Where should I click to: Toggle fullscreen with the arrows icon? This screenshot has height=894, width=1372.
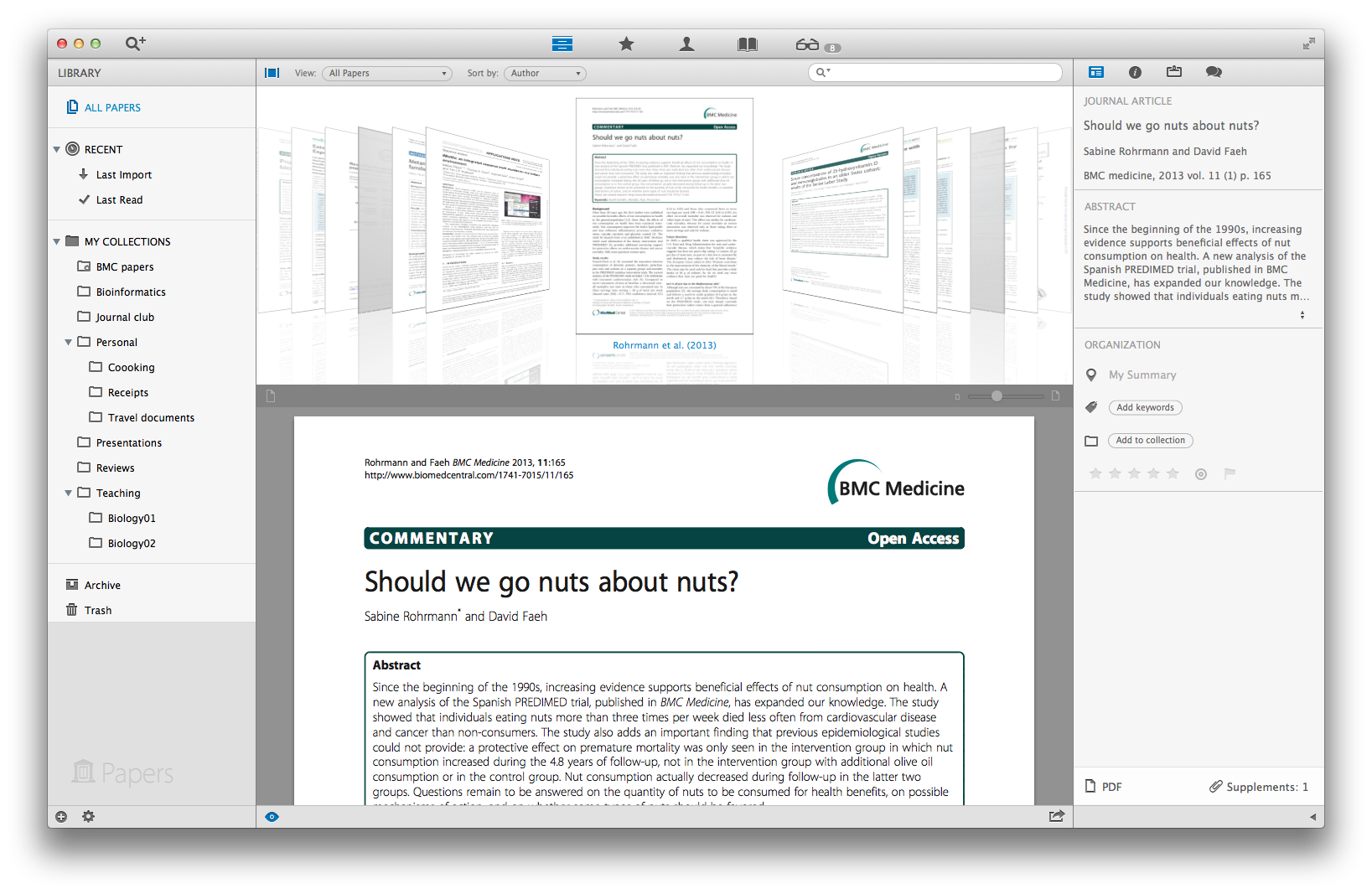(x=1308, y=44)
